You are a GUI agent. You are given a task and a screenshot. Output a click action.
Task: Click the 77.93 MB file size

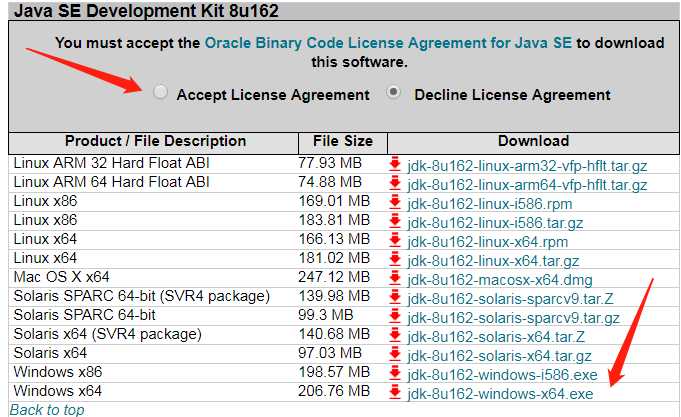[x=330, y=163]
